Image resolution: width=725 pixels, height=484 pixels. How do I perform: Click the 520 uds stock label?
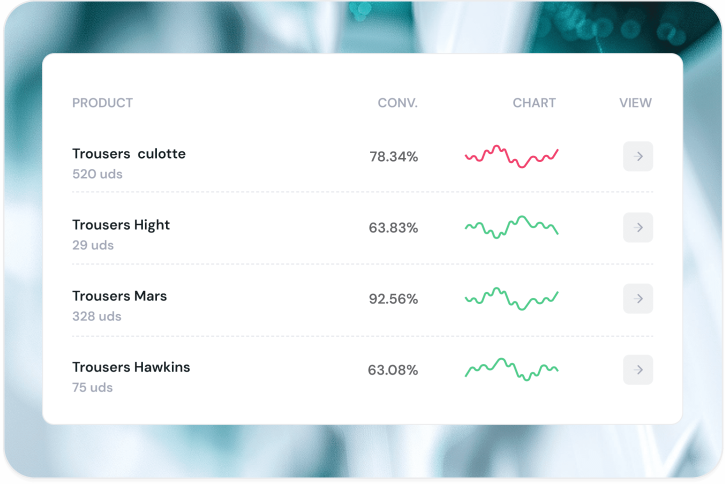coord(97,174)
